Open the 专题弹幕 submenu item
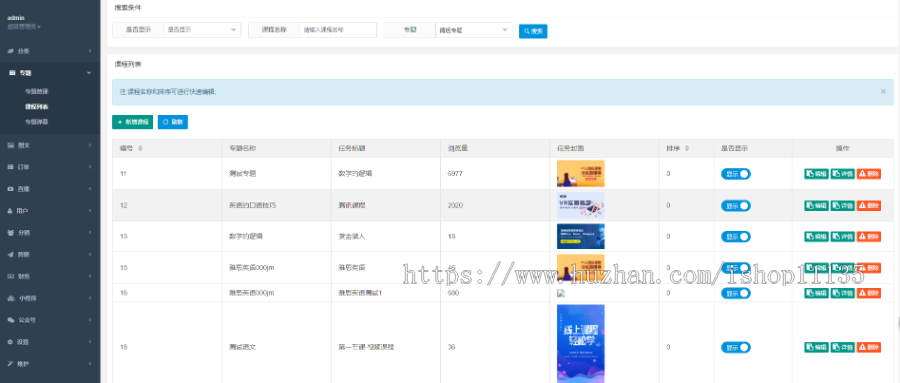 tap(37, 122)
